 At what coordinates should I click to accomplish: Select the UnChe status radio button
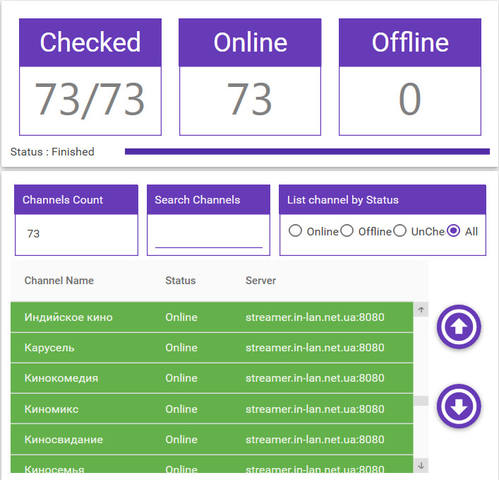pyautogui.click(x=399, y=231)
